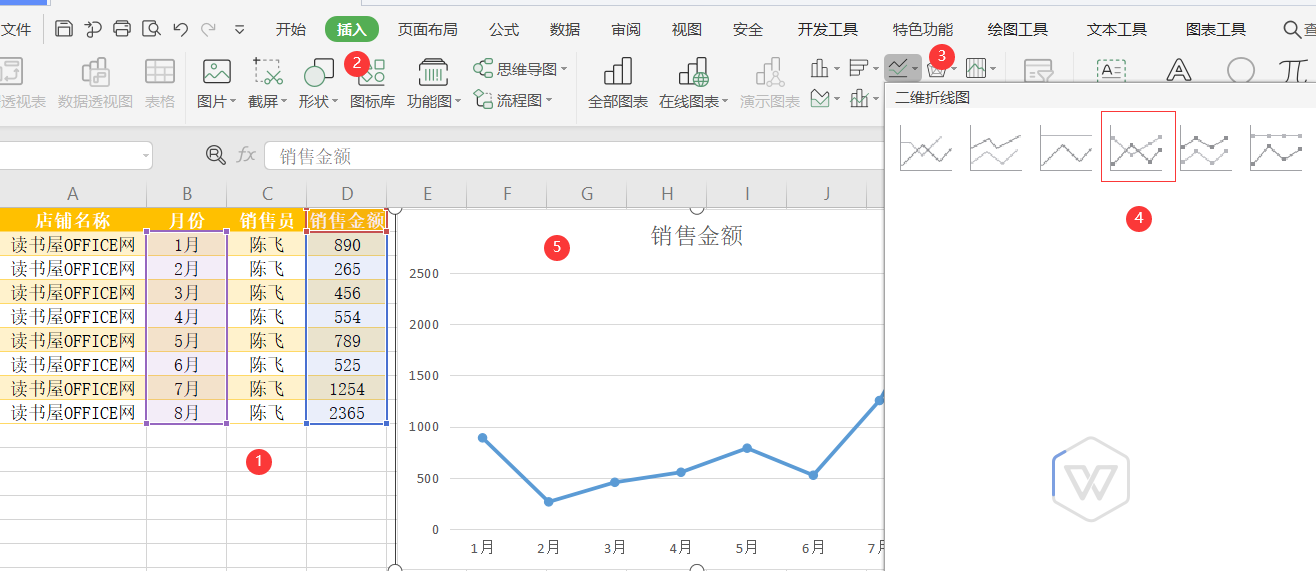The height and width of the screenshot is (571, 1316).
Task: Open the Name Box dropdown arrow
Action: [146, 155]
